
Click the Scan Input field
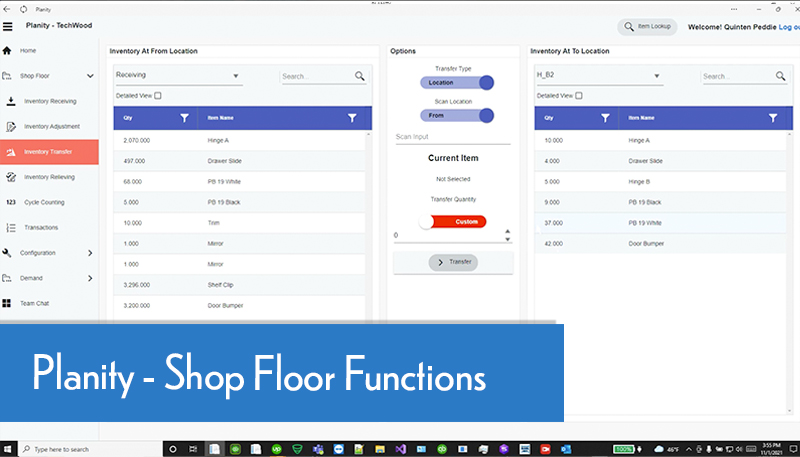pyautogui.click(x=453, y=137)
